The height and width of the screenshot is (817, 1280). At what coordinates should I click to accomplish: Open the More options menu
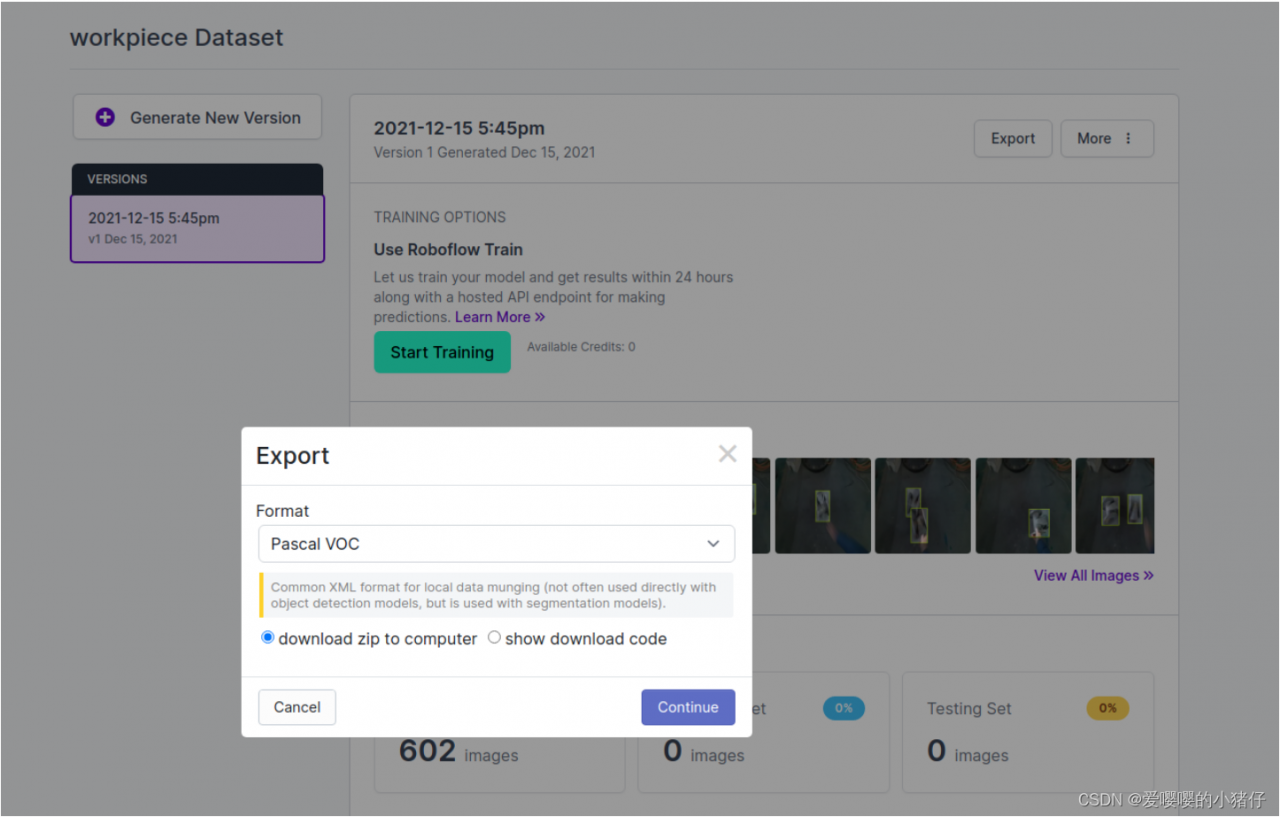click(1107, 139)
